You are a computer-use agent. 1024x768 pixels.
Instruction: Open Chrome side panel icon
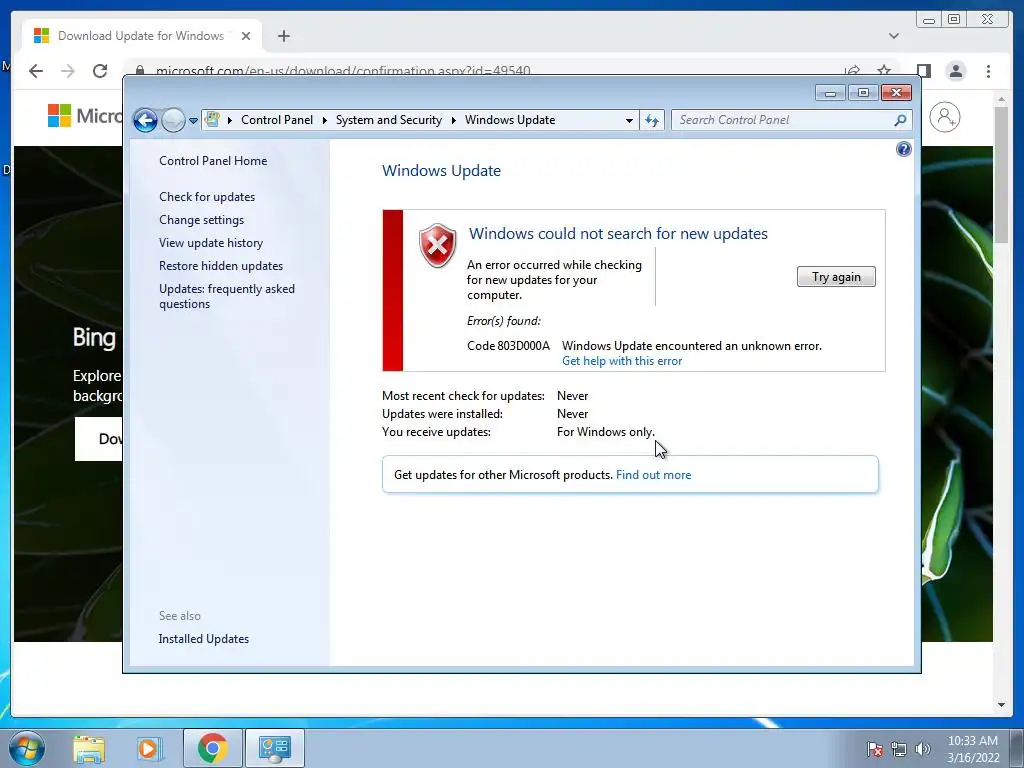(x=923, y=71)
